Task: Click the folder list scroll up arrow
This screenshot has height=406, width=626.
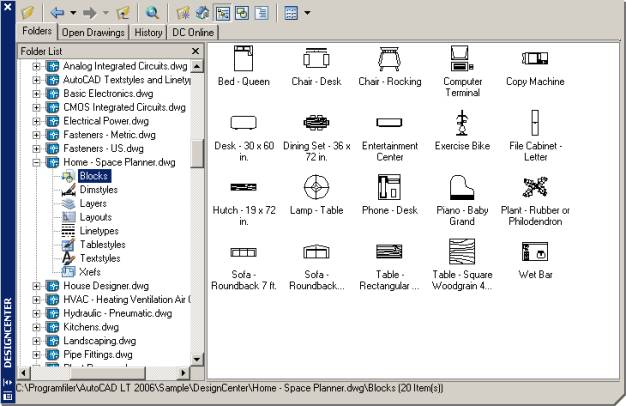Action: point(197,66)
